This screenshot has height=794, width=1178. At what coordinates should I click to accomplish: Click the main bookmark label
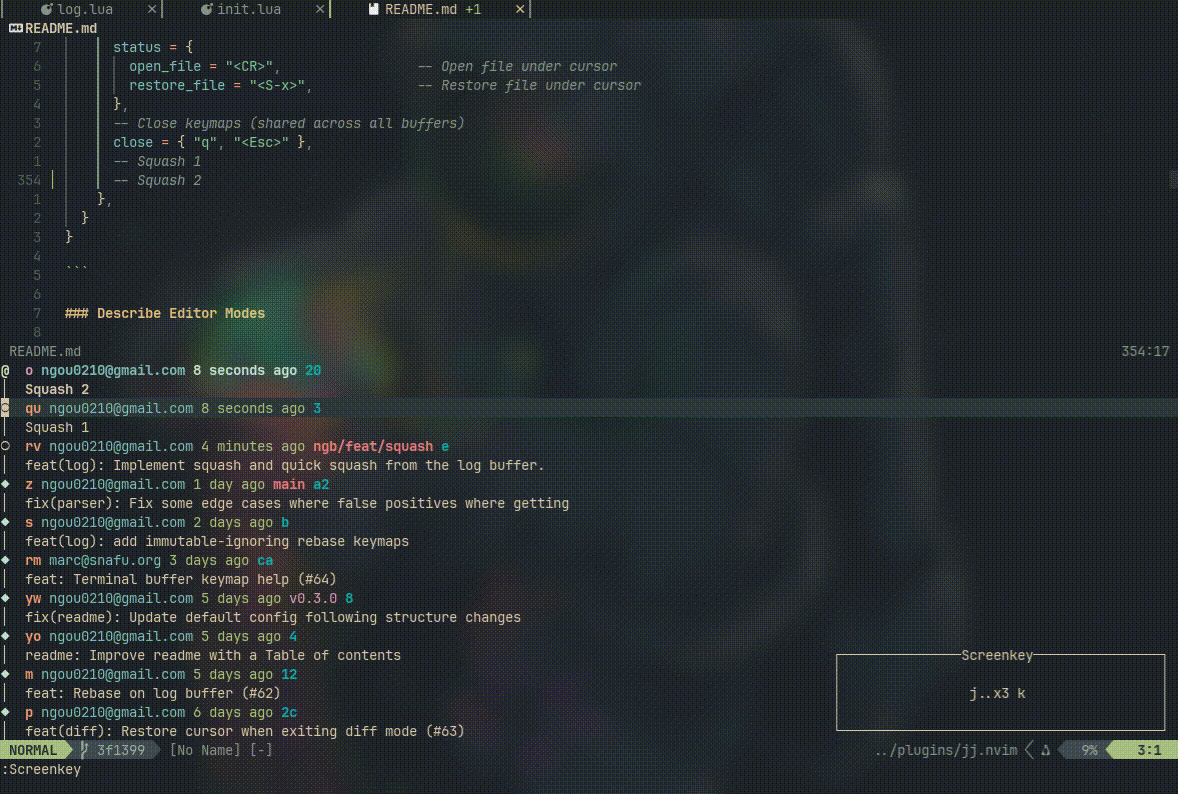288,485
